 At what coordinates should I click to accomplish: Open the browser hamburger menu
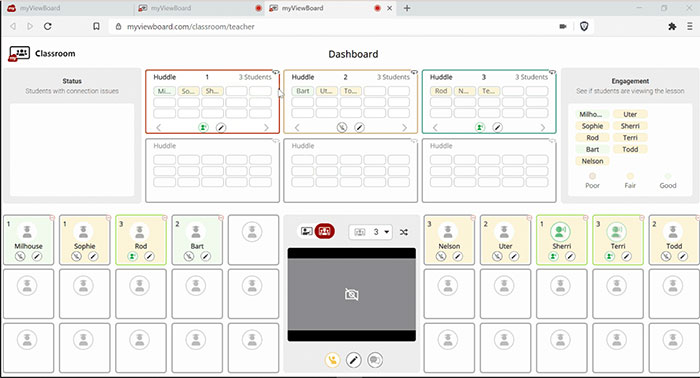click(690, 26)
